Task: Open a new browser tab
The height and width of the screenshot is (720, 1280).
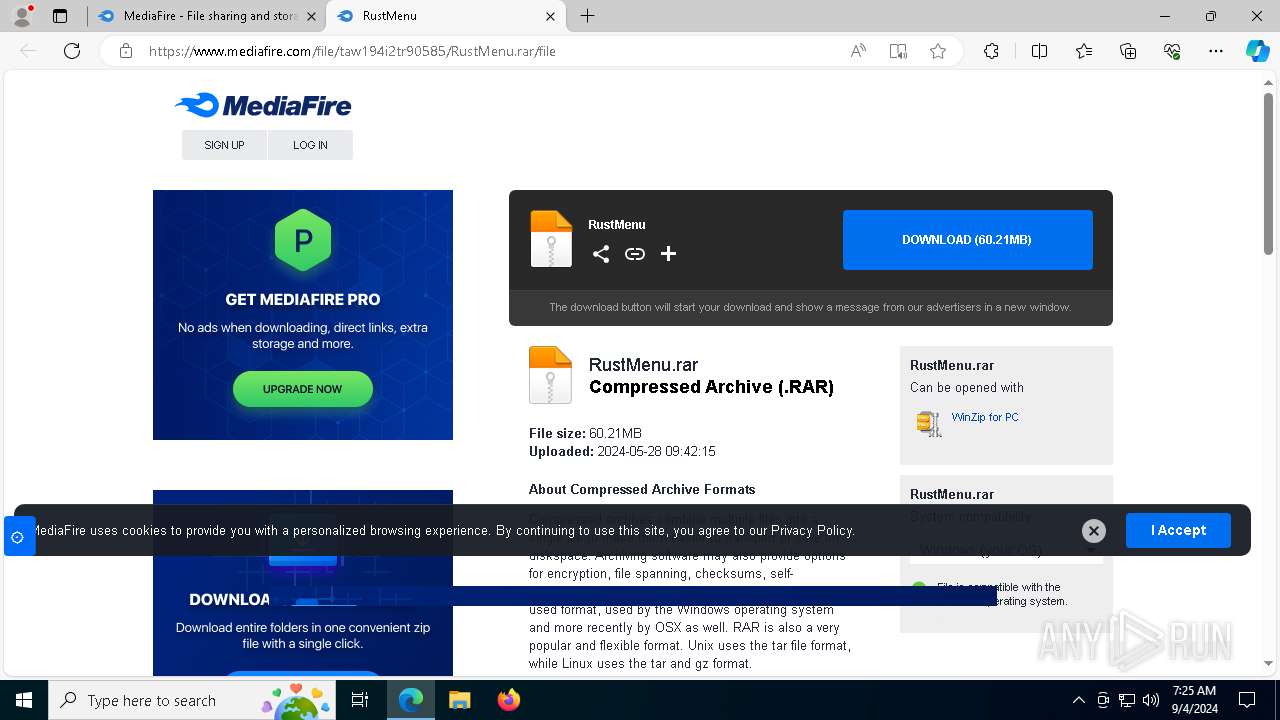Action: click(x=587, y=16)
